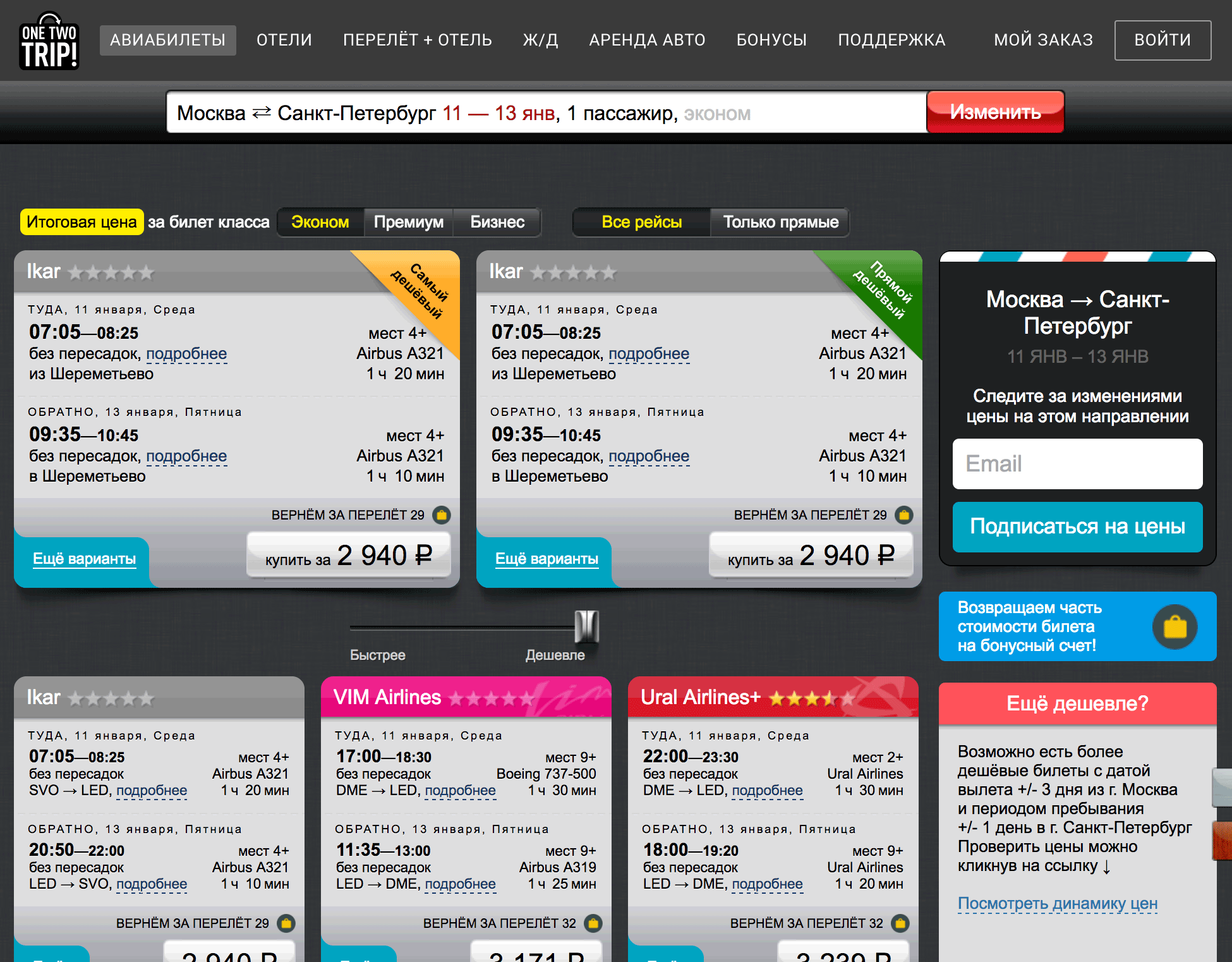This screenshot has height=962, width=1232.
Task: Open подробнее for 09:35 return second card
Action: point(649,456)
